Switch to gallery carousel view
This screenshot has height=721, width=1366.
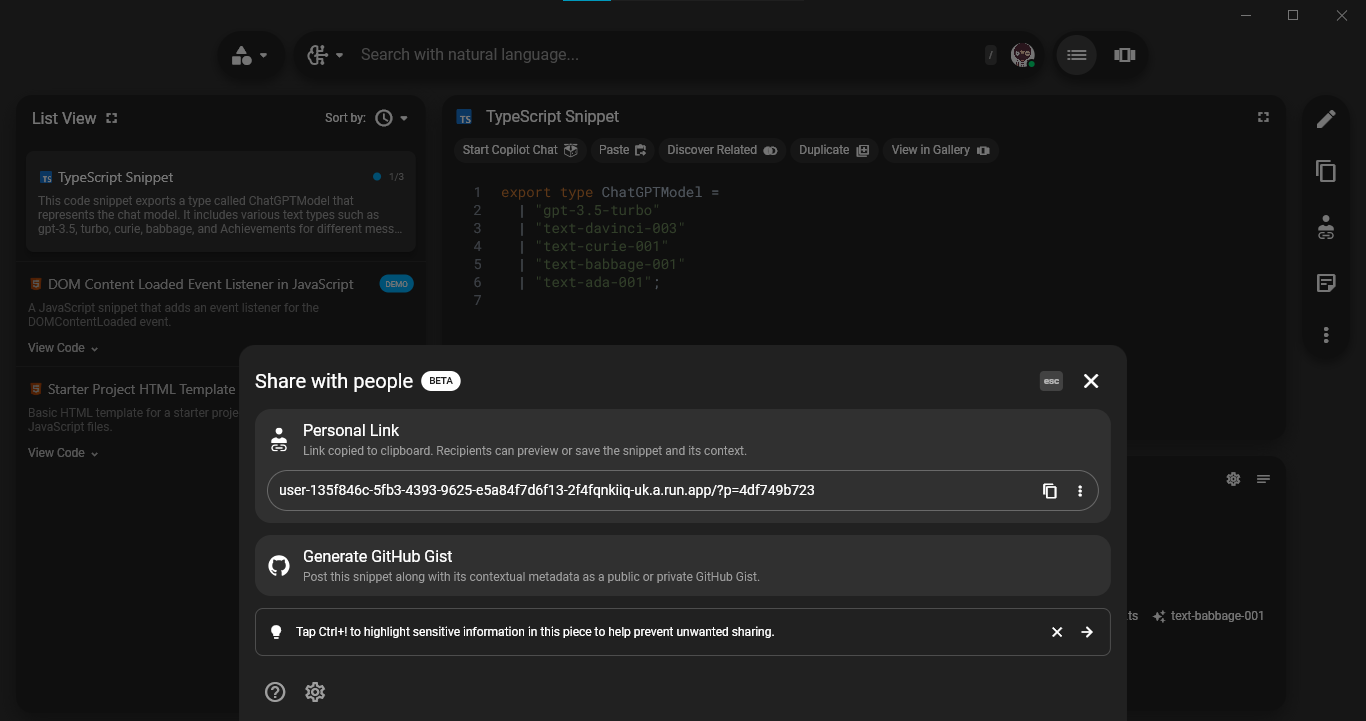pyautogui.click(x=1125, y=55)
